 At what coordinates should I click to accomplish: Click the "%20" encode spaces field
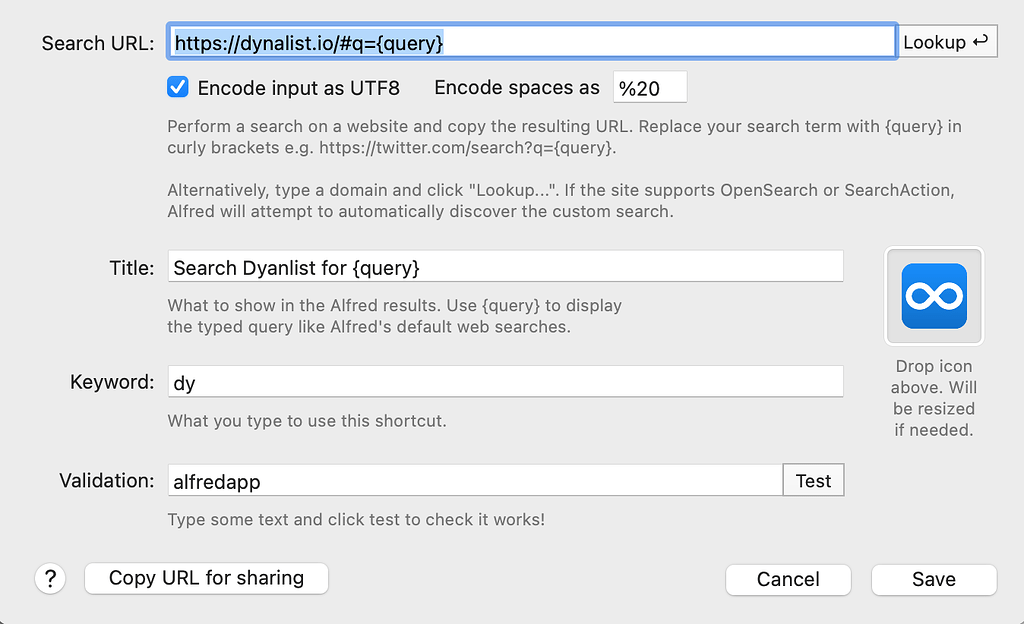point(649,87)
